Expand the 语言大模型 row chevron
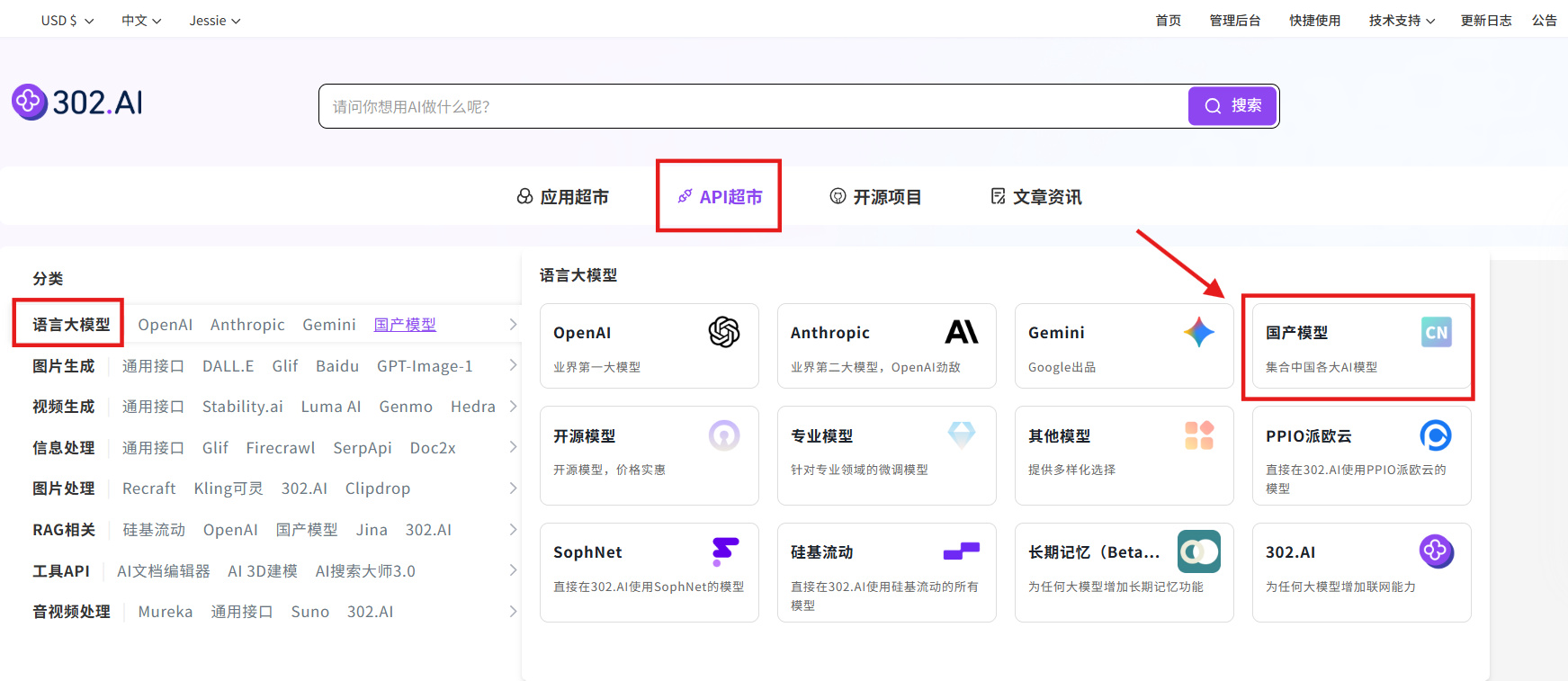The image size is (1568, 681). coord(513,325)
